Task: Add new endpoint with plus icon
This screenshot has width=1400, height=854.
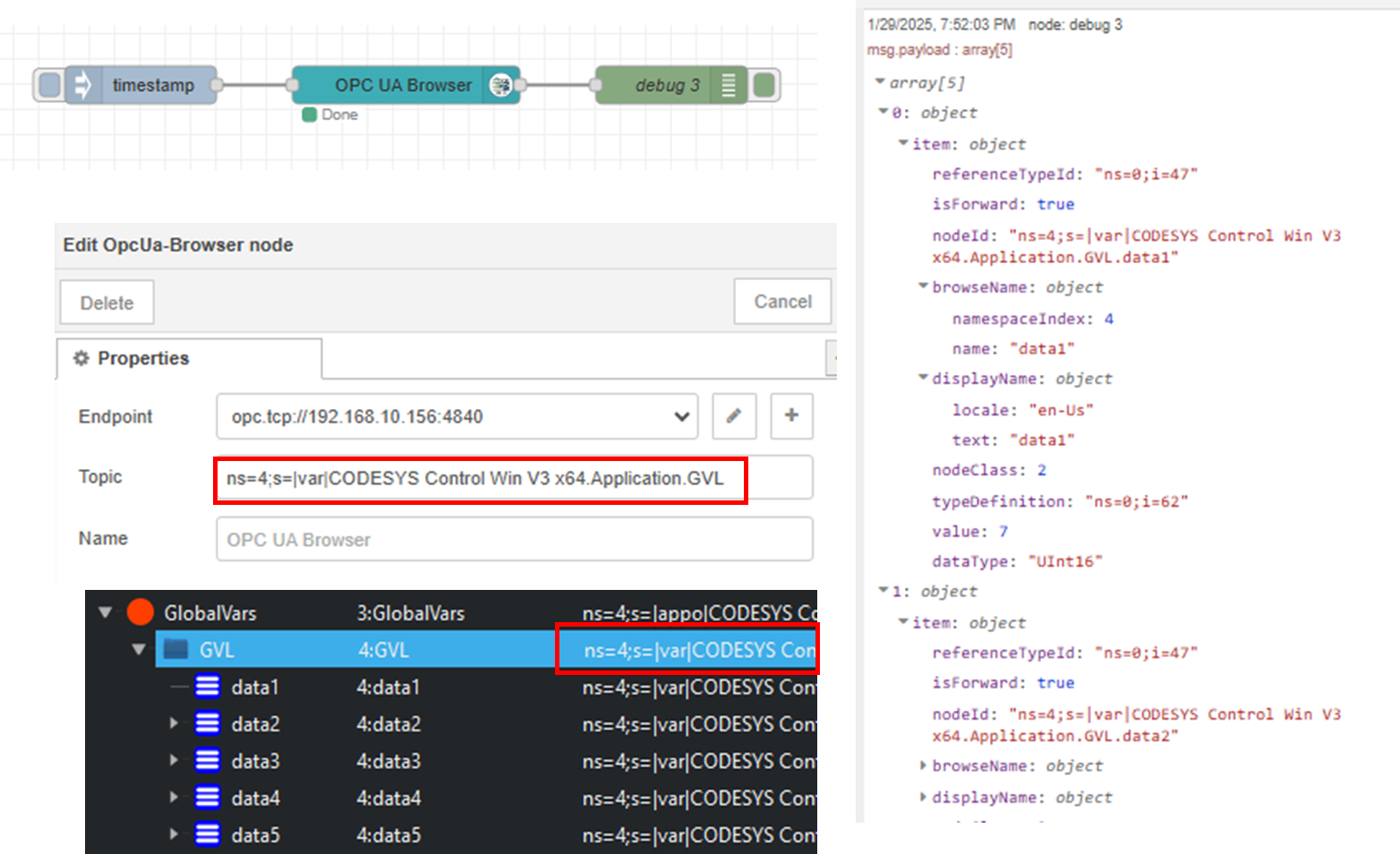Action: click(x=791, y=415)
